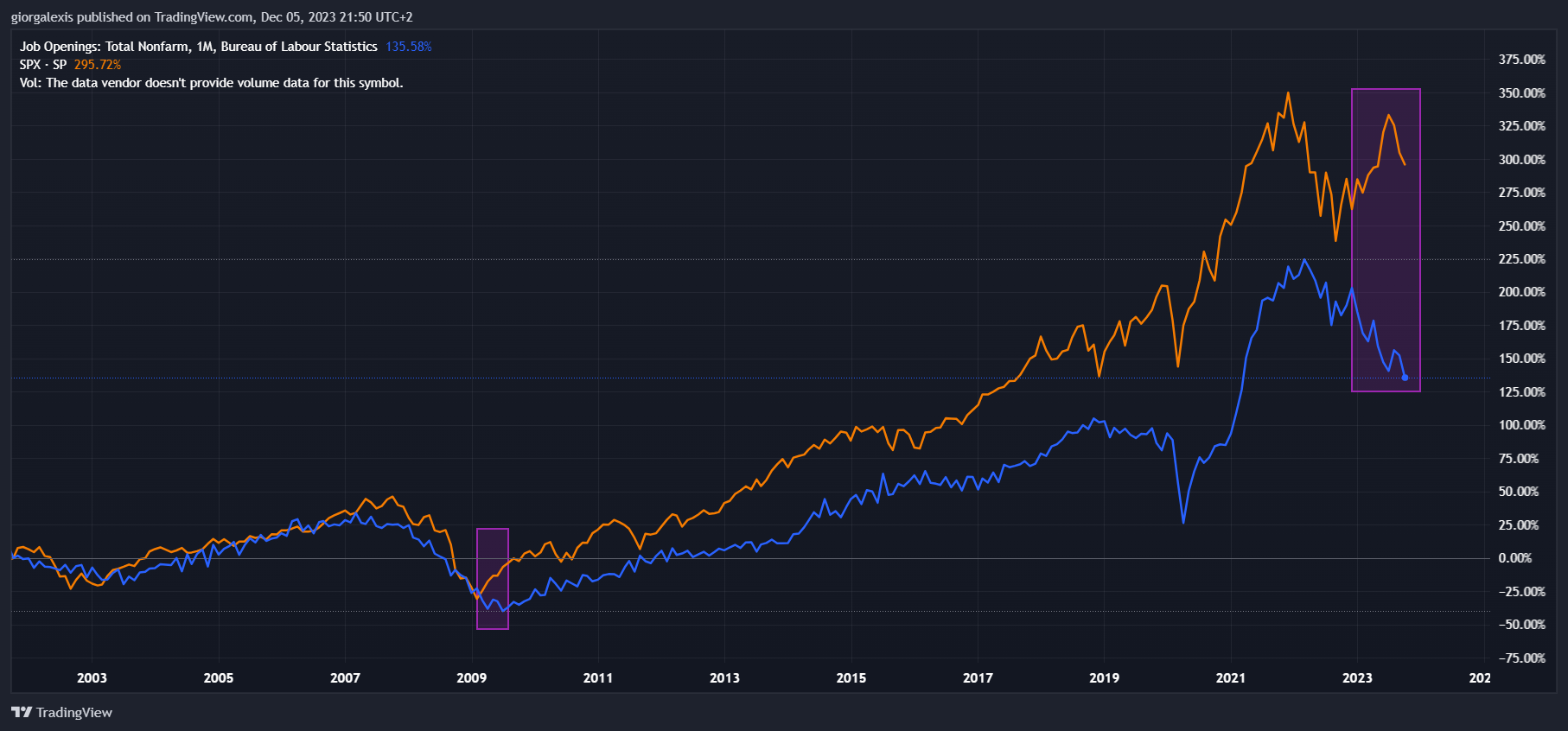Click the 25.00% price axis label
Viewport: 1568px width, 731px height.
click(x=1519, y=525)
